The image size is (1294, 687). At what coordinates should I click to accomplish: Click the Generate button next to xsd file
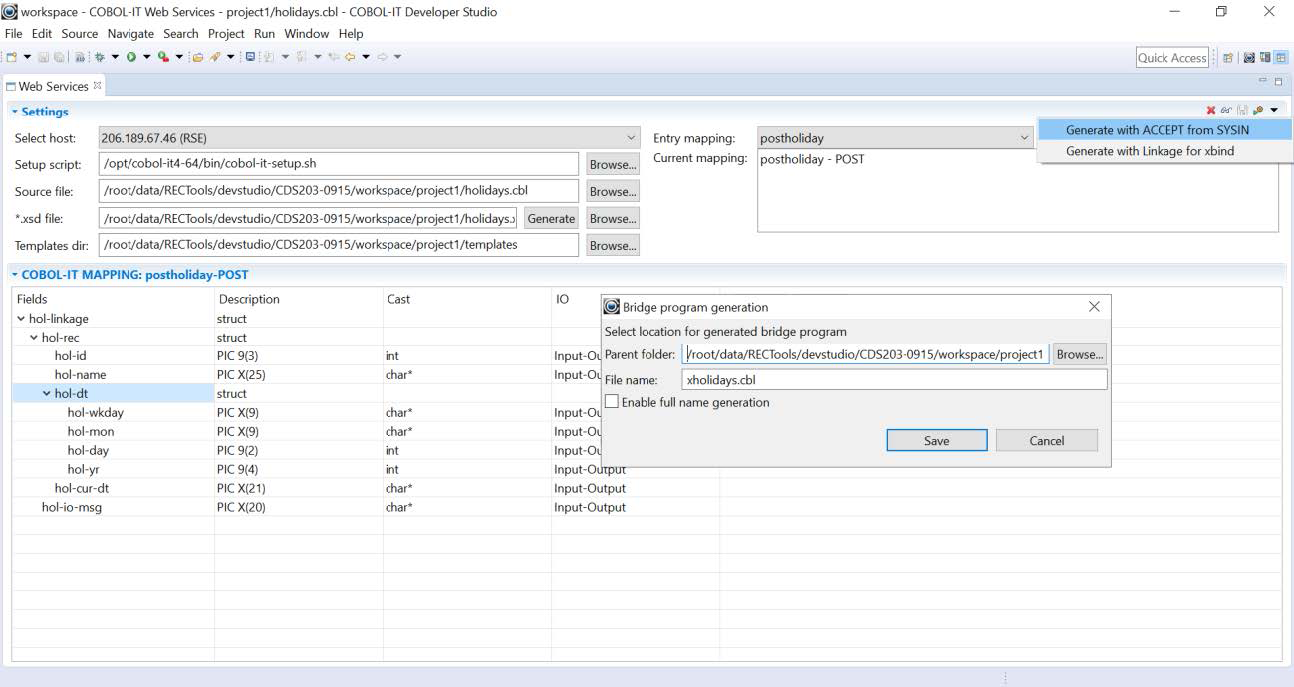[x=551, y=218]
